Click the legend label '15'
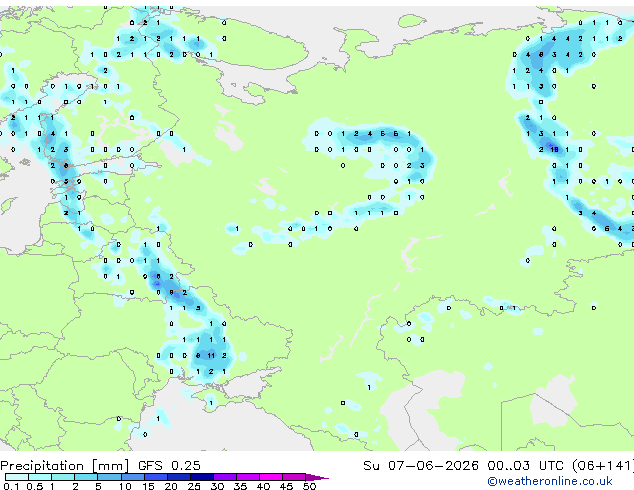Viewport: 634px width, 490px height. point(148,486)
